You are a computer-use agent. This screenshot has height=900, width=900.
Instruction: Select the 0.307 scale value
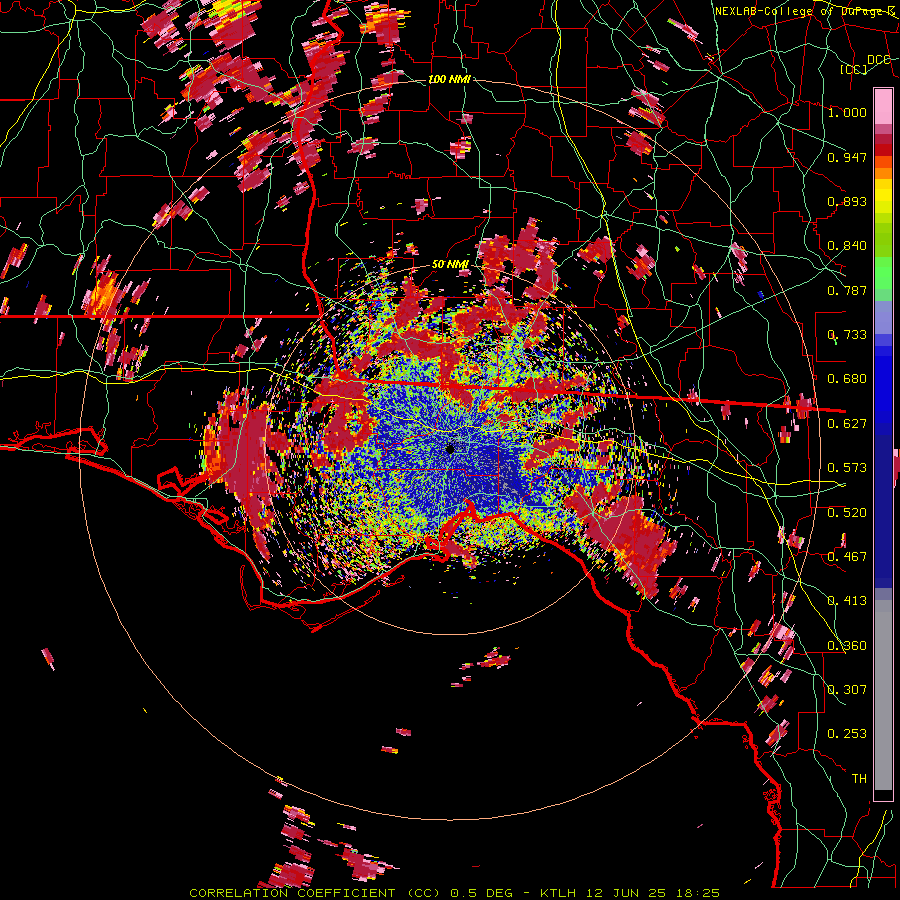pyautogui.click(x=847, y=690)
